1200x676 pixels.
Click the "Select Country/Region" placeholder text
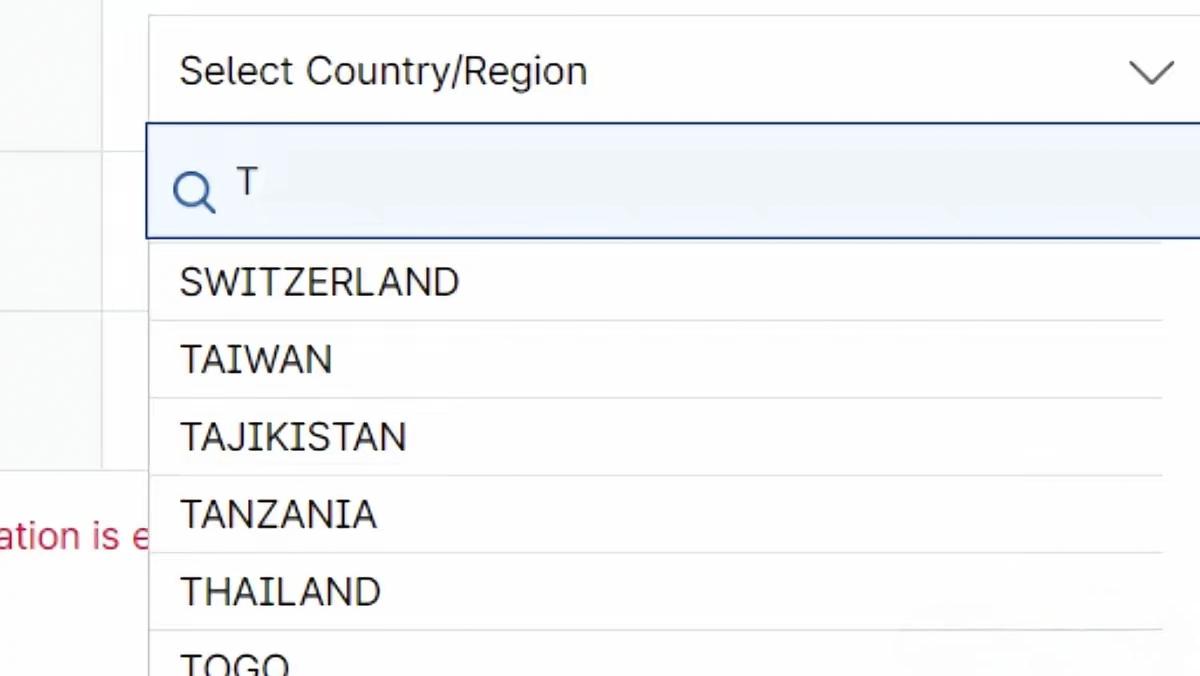click(x=383, y=72)
